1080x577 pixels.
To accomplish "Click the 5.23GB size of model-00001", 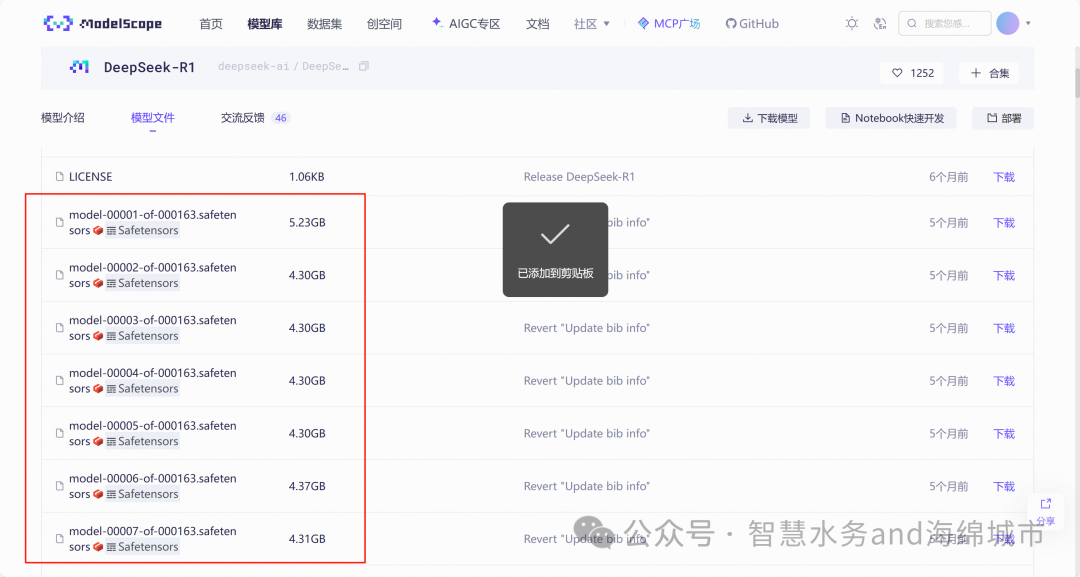I will pos(307,222).
